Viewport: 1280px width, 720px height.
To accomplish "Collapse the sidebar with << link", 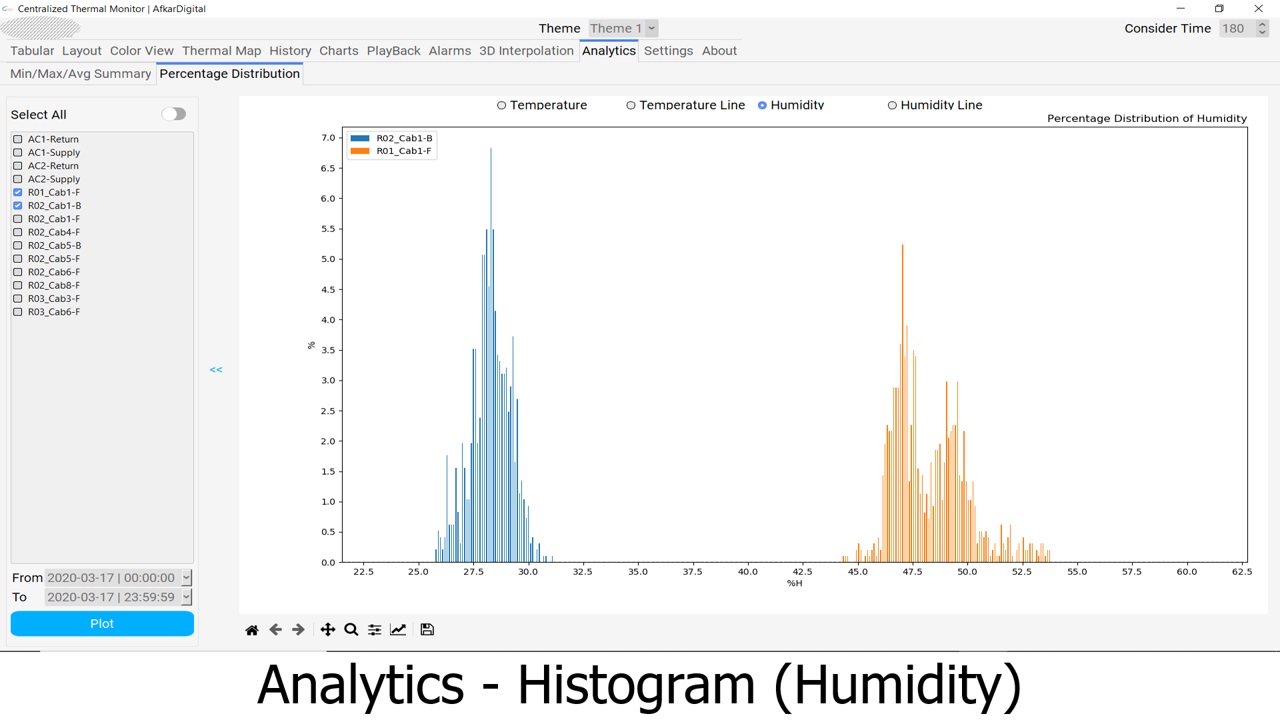I will [216, 370].
